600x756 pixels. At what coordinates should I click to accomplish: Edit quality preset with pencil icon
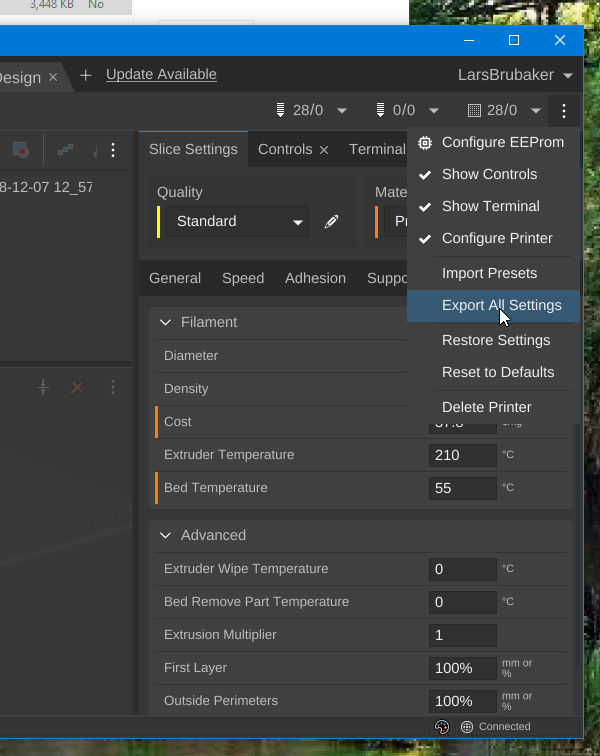point(331,222)
